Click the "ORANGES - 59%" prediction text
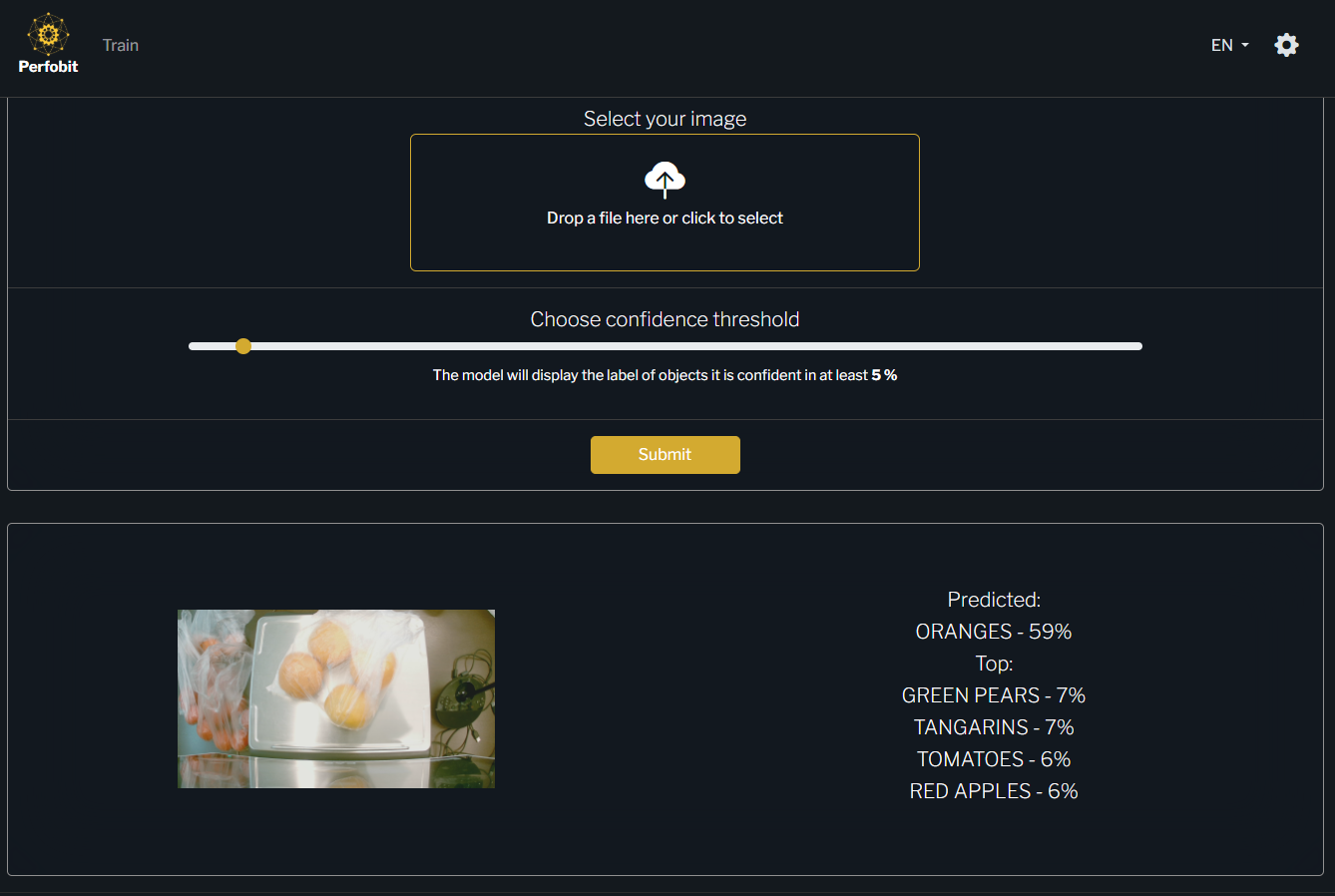 pyautogui.click(x=994, y=632)
